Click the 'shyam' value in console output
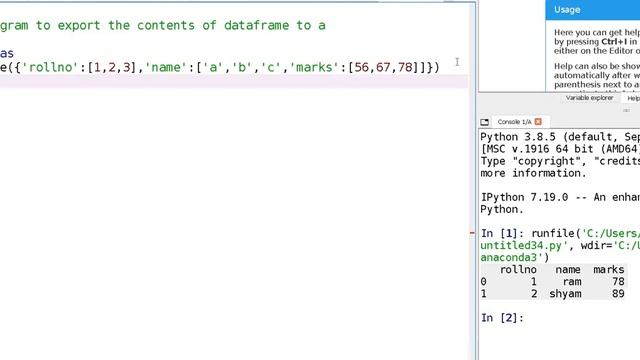The width and height of the screenshot is (640, 360). pyautogui.click(x=565, y=293)
